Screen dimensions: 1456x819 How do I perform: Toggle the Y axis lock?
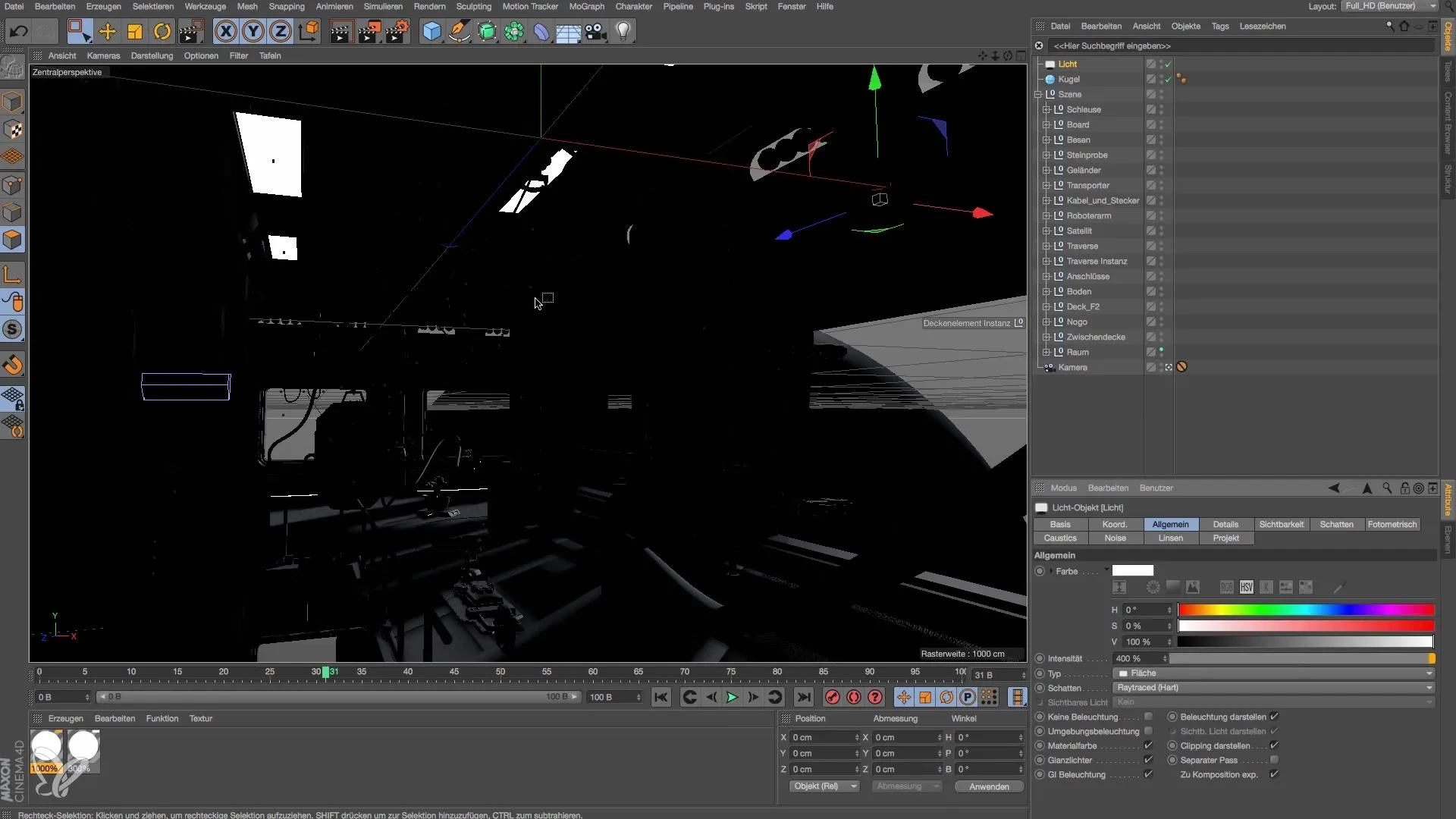point(253,31)
